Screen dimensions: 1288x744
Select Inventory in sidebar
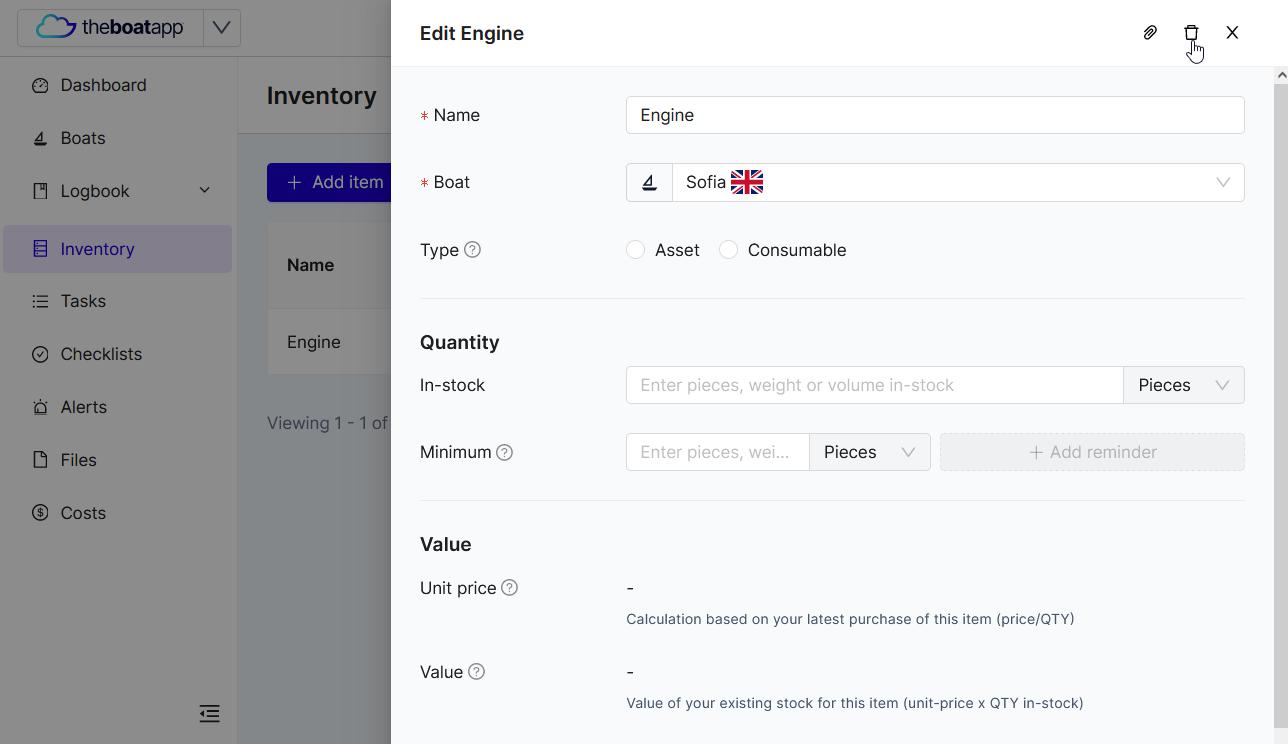117,249
